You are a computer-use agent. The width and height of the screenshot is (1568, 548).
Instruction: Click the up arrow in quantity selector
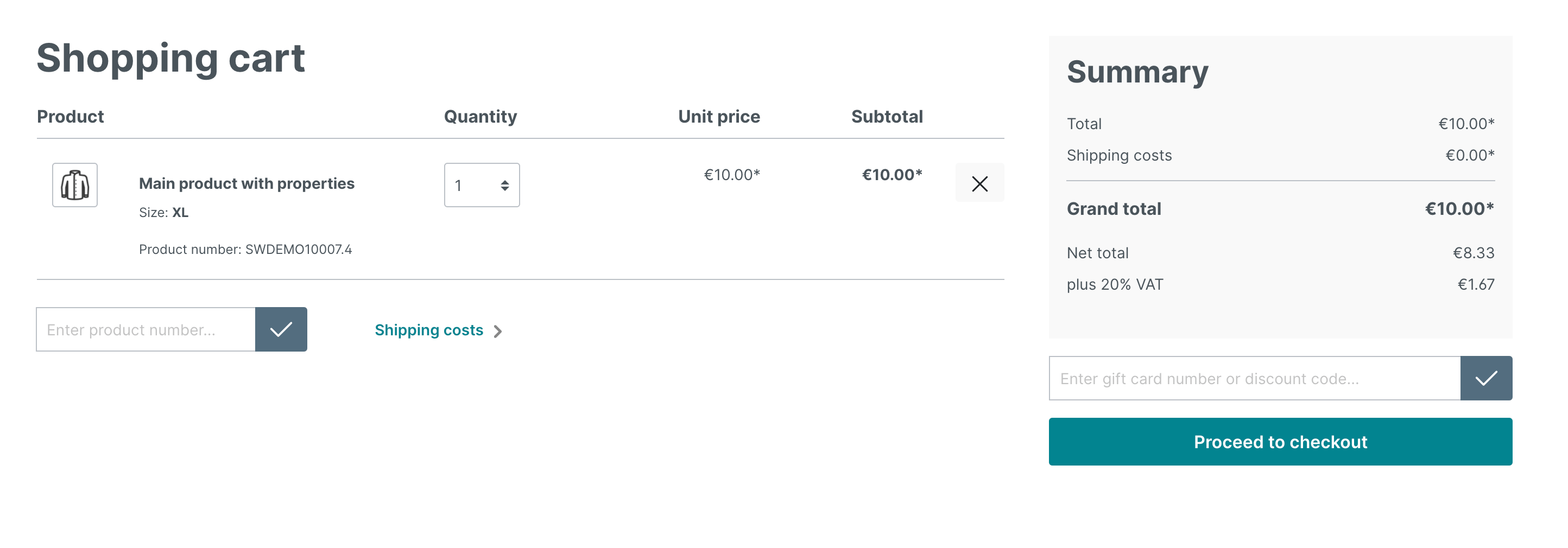(x=504, y=181)
